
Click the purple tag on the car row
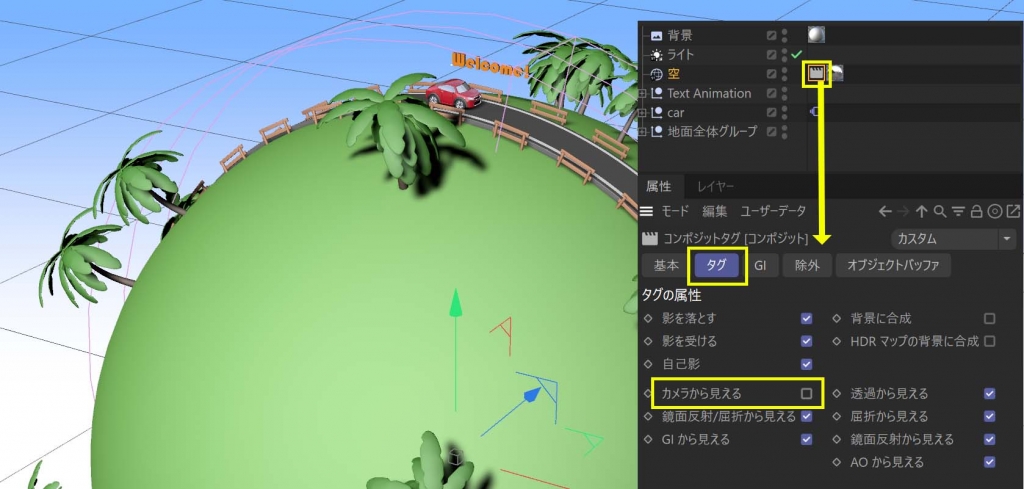click(813, 112)
